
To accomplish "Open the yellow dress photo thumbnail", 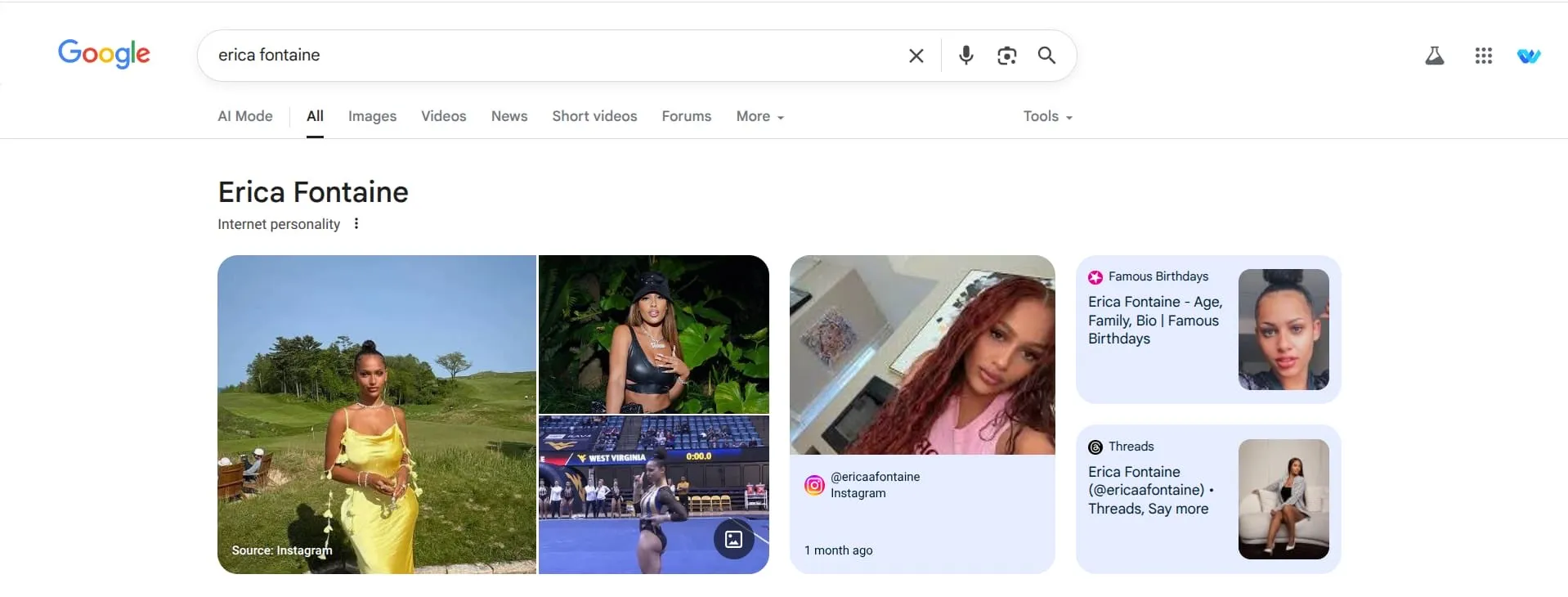I will coord(377,415).
